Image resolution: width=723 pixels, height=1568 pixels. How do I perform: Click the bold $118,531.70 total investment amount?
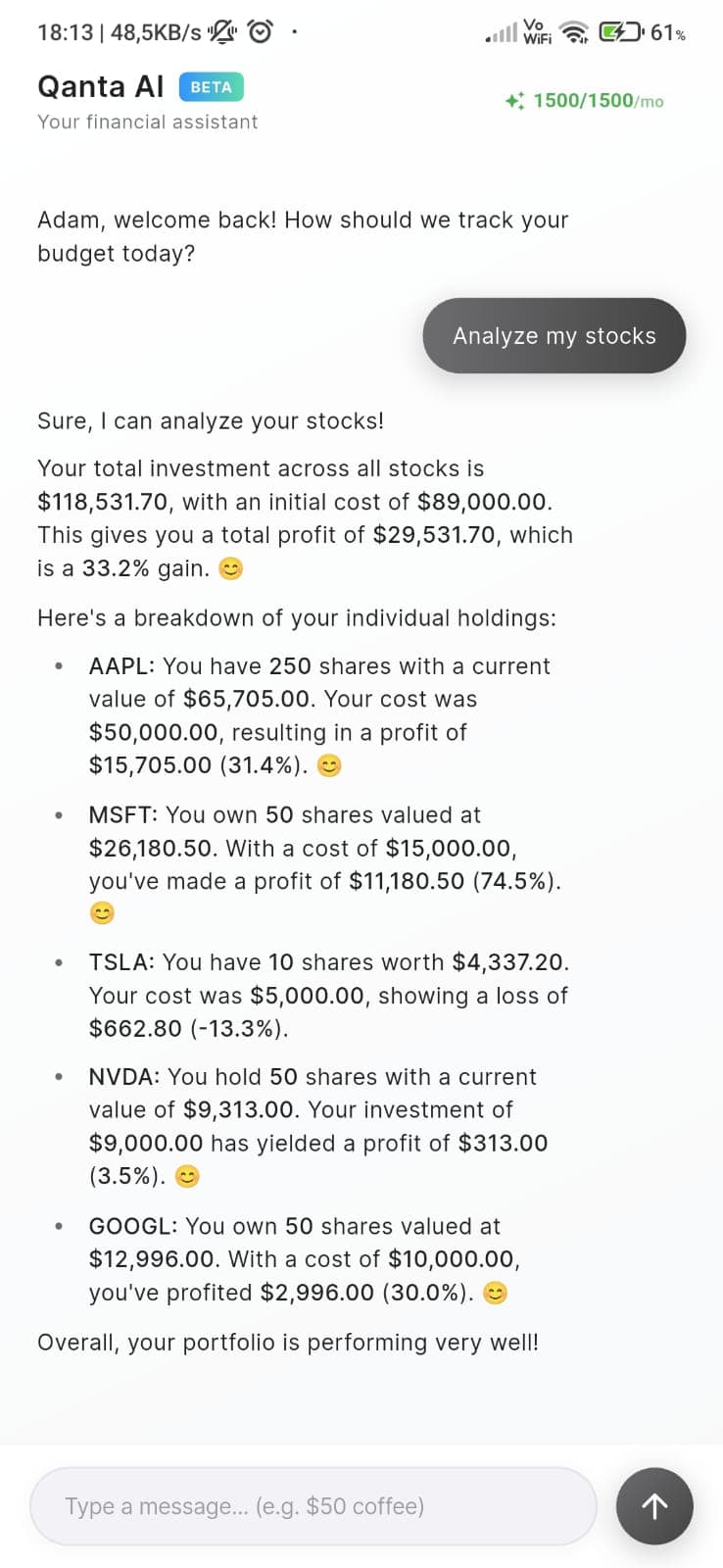click(x=103, y=502)
